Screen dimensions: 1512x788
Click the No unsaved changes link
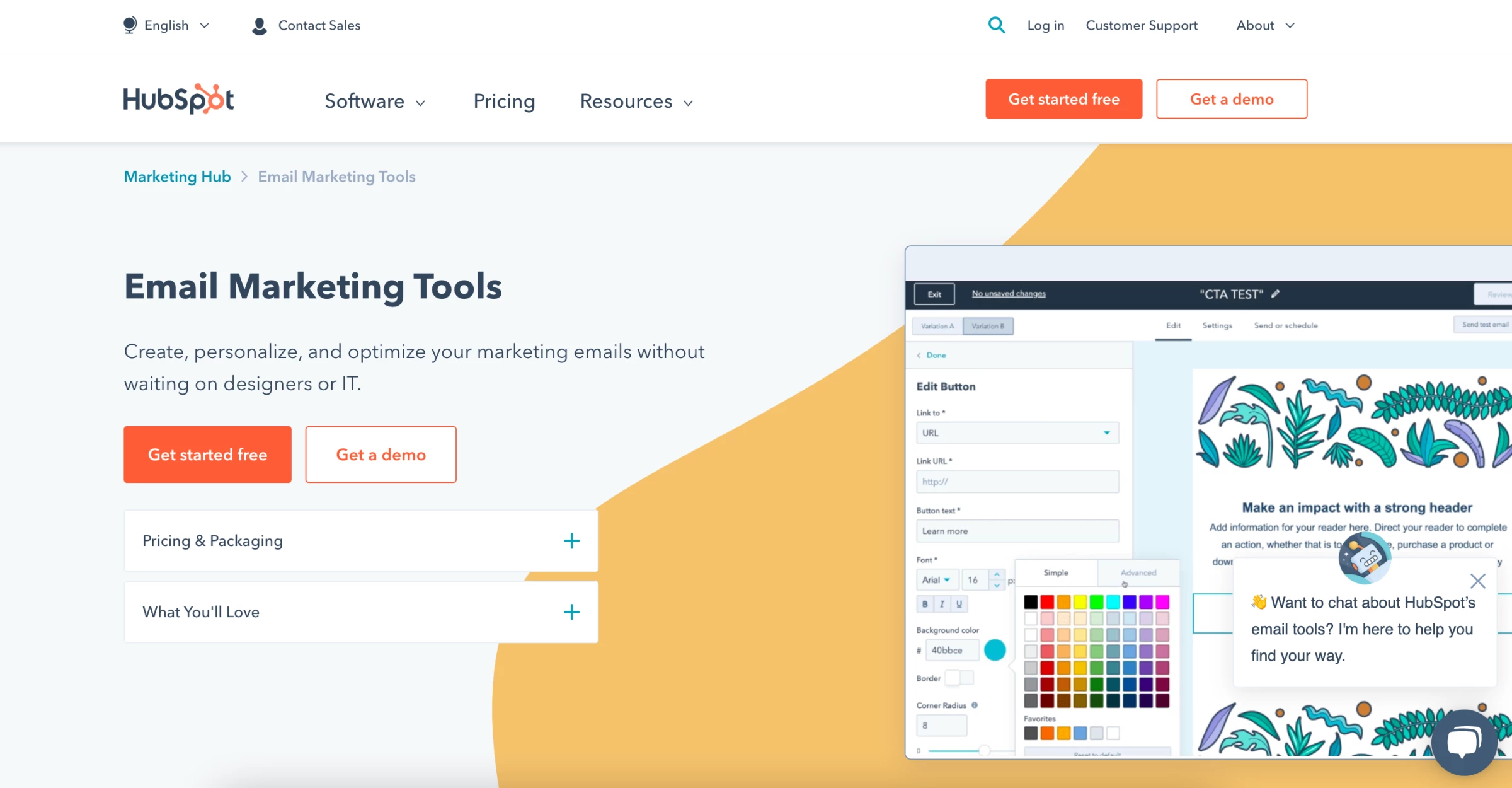[x=1009, y=294]
